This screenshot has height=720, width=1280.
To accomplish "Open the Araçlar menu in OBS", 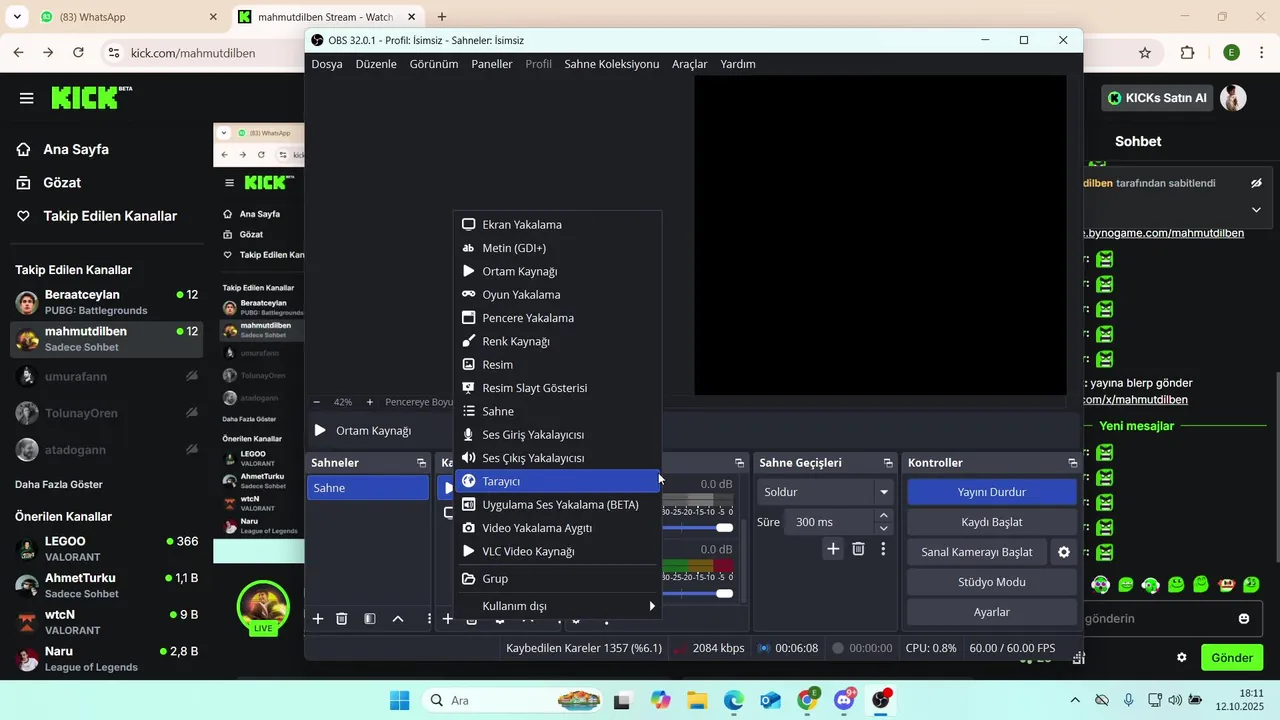I will pos(690,64).
